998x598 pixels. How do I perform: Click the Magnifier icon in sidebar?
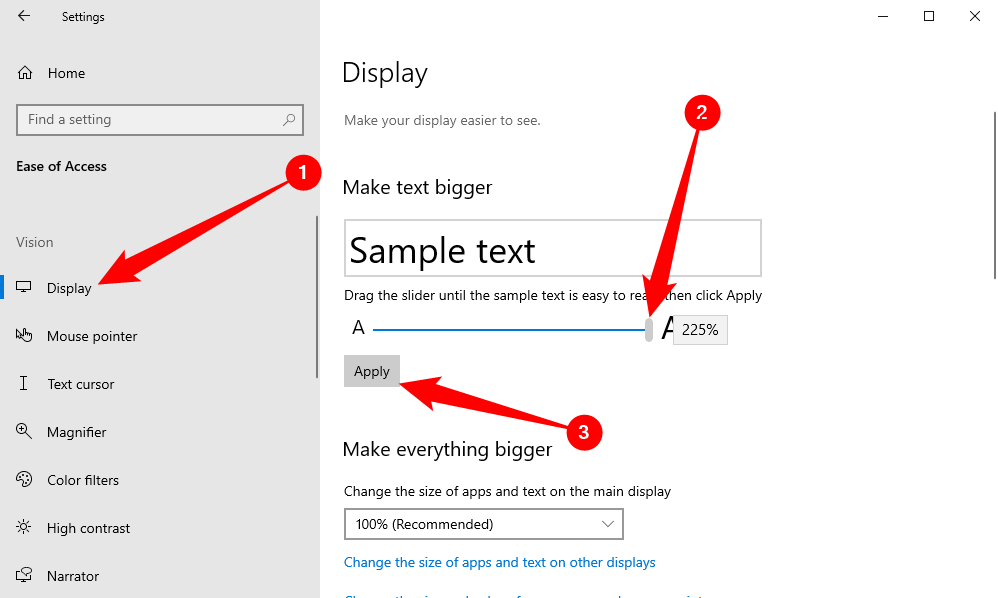24,431
